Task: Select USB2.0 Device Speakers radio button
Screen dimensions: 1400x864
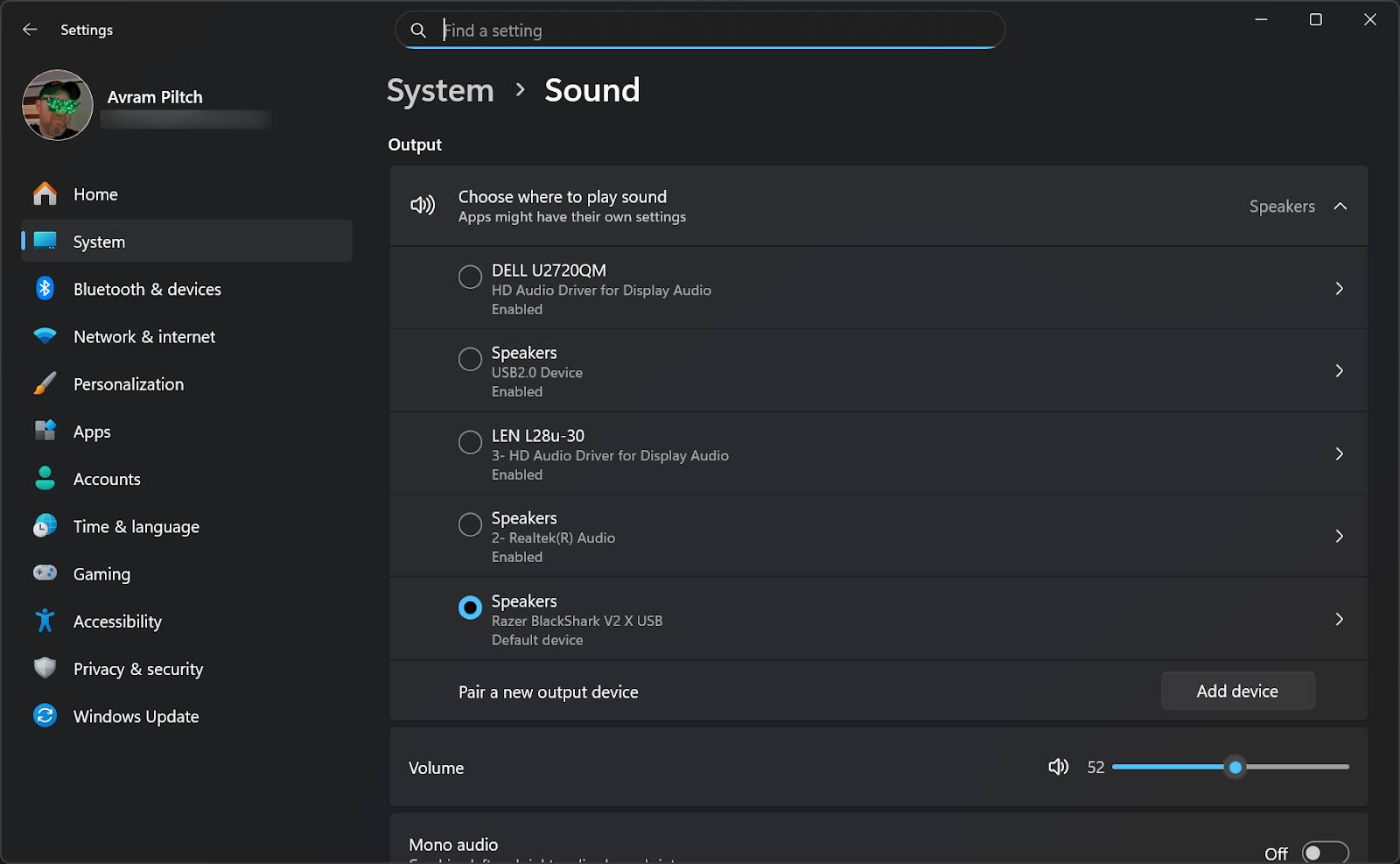Action: click(470, 359)
